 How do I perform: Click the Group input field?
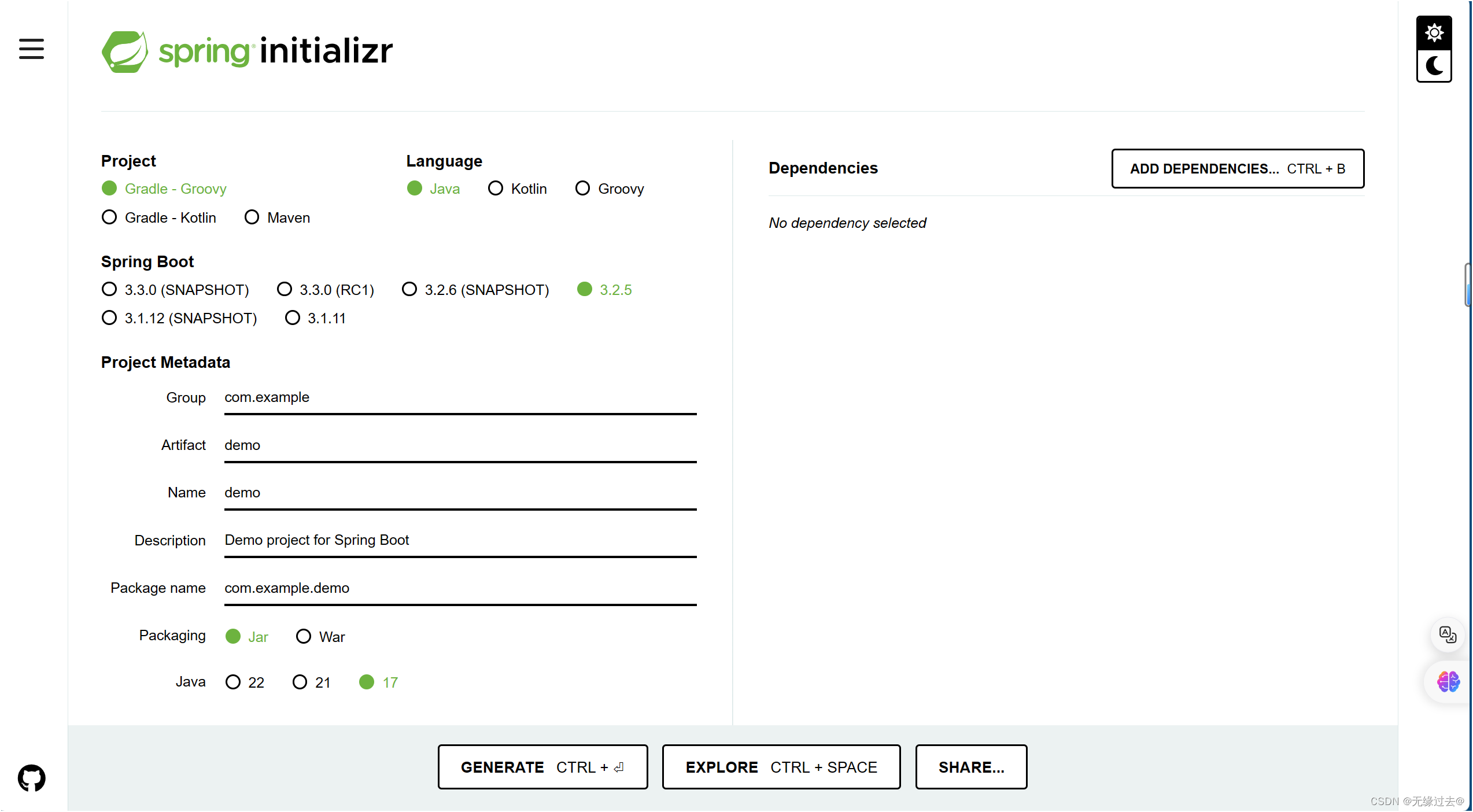click(x=460, y=398)
